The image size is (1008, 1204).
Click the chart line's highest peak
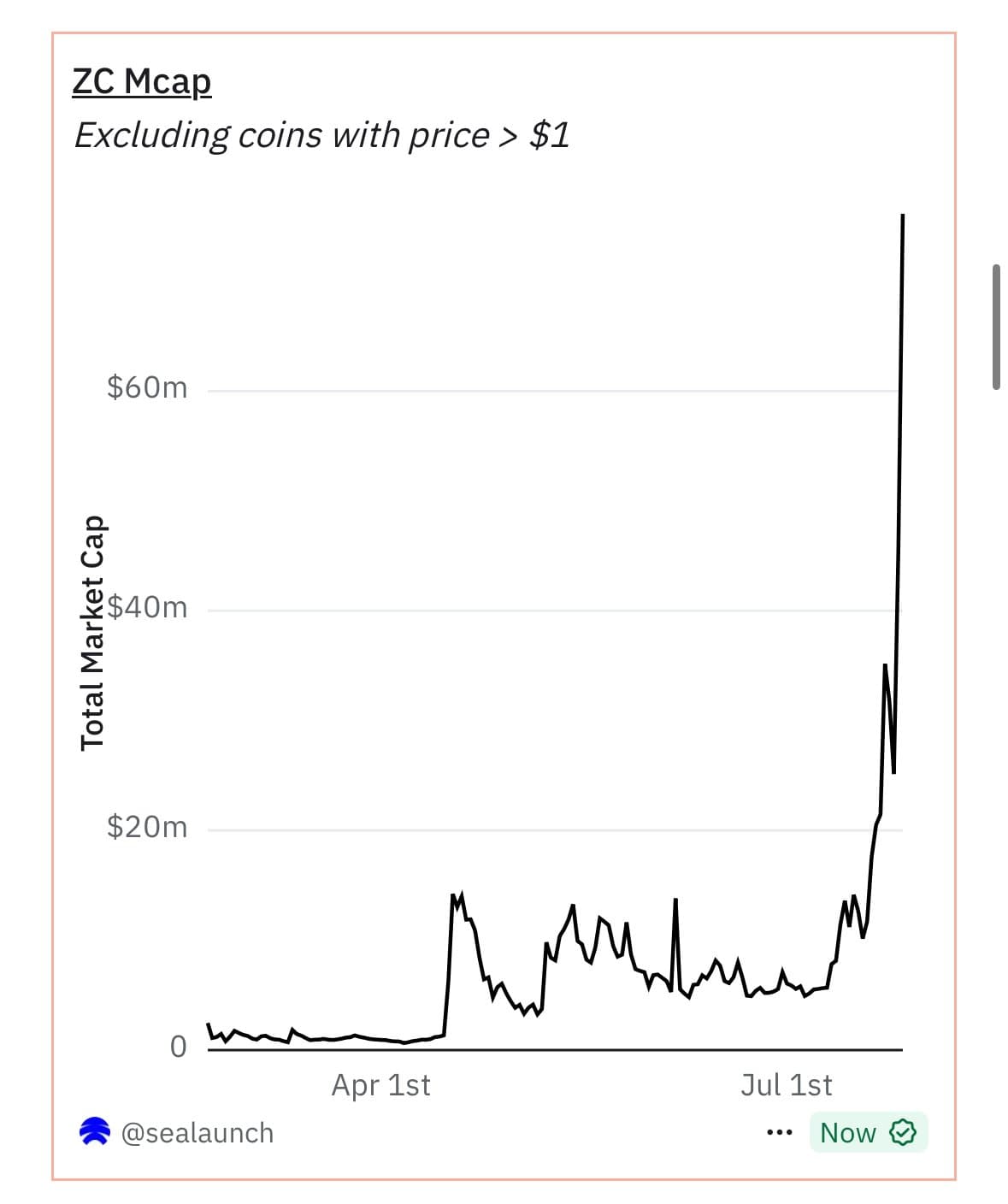pyautogui.click(x=903, y=216)
